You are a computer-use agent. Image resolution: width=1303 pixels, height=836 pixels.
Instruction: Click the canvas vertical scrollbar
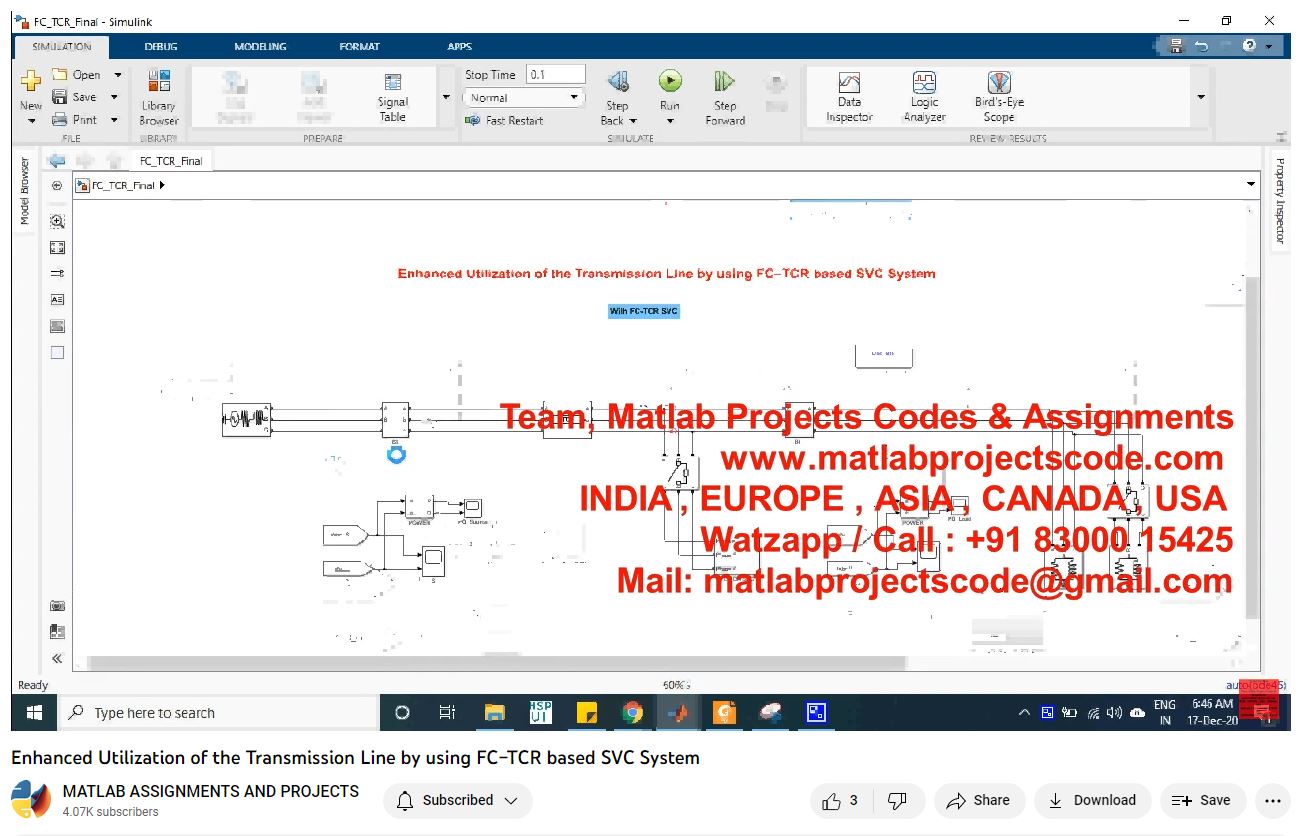click(1252, 448)
